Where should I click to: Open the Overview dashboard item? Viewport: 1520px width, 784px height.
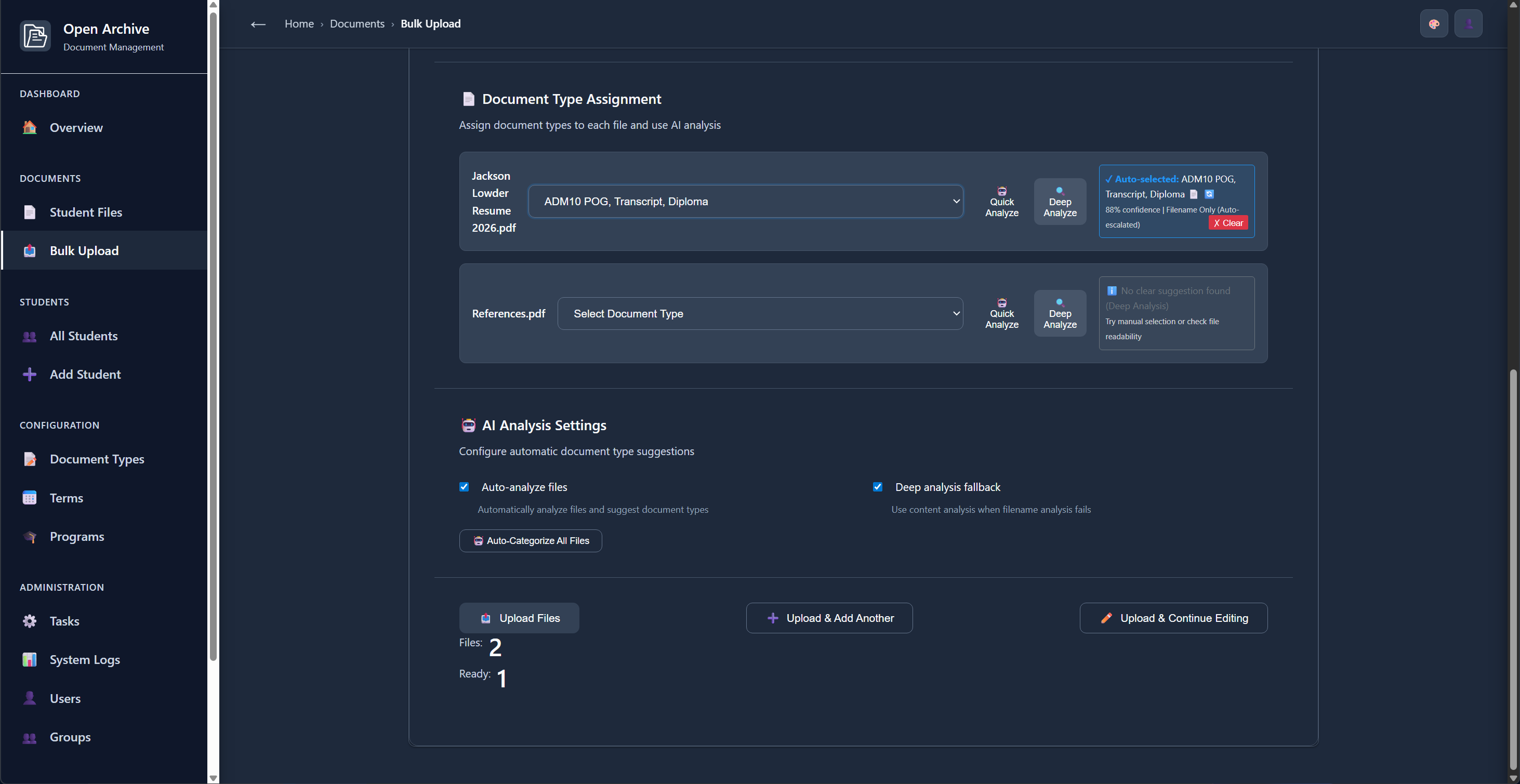pyautogui.click(x=104, y=127)
